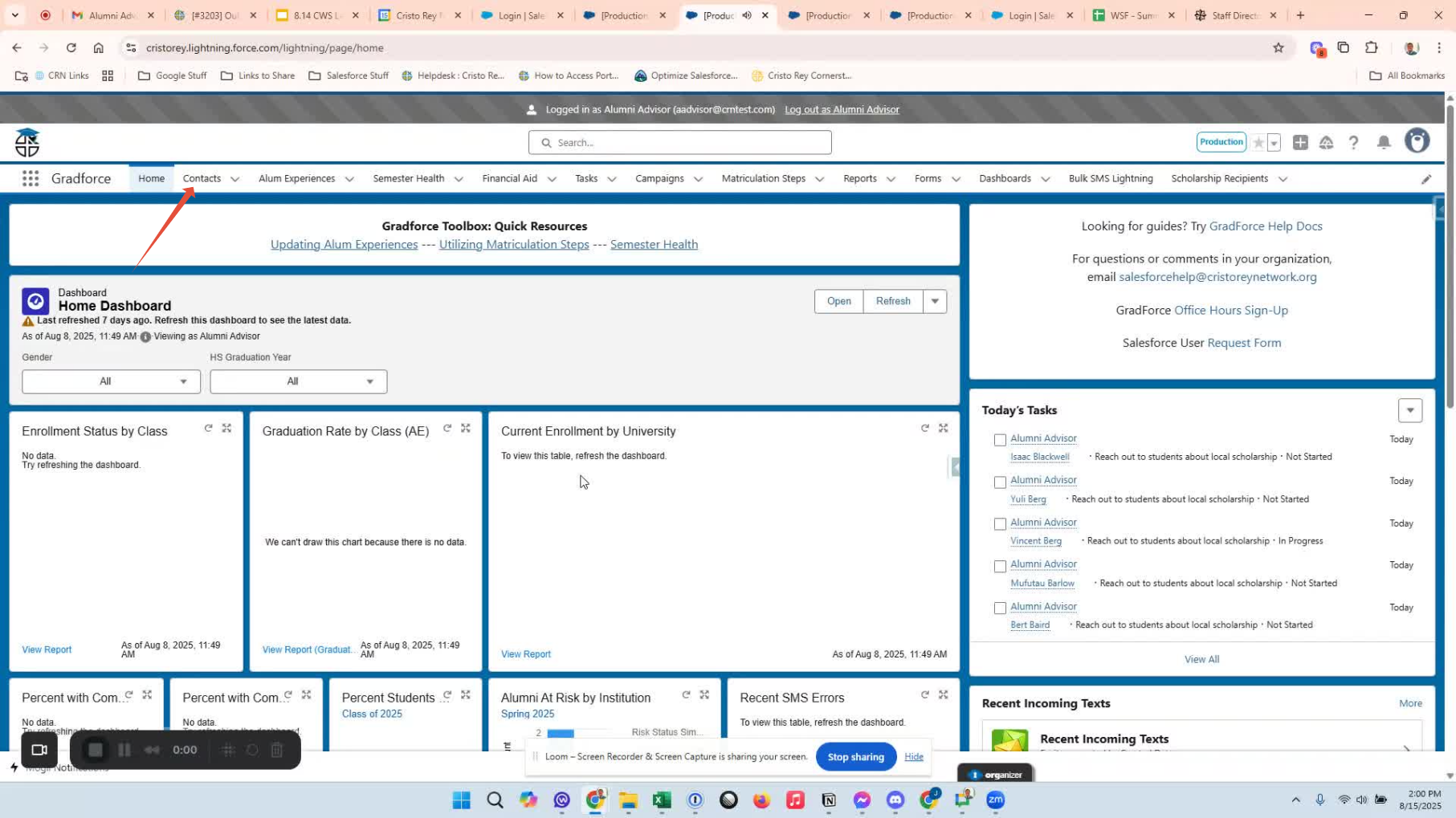This screenshot has height=818, width=1456.
Task: Click the Chrome address bar URL
Action: (265, 48)
